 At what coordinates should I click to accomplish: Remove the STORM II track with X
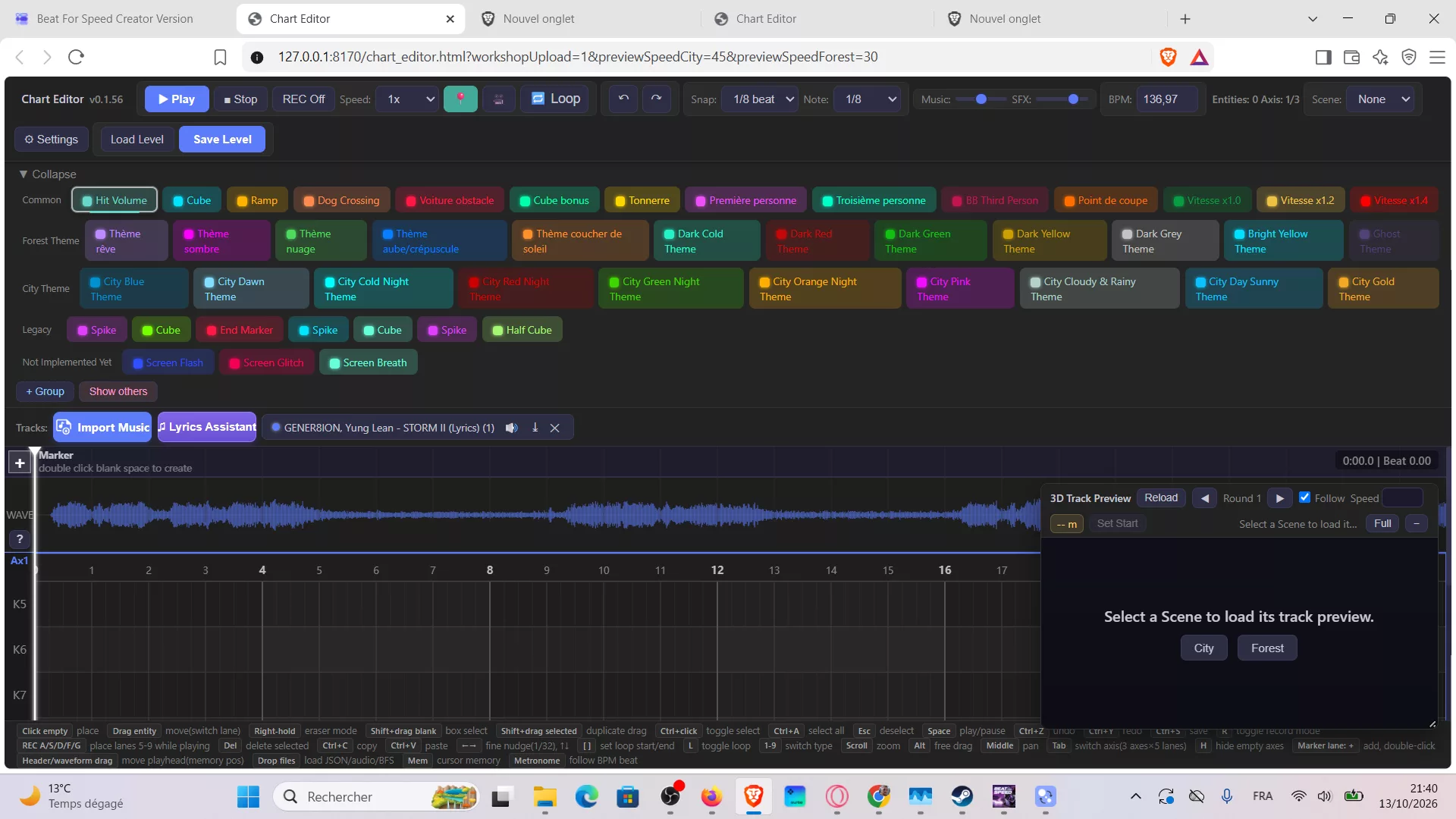[555, 428]
